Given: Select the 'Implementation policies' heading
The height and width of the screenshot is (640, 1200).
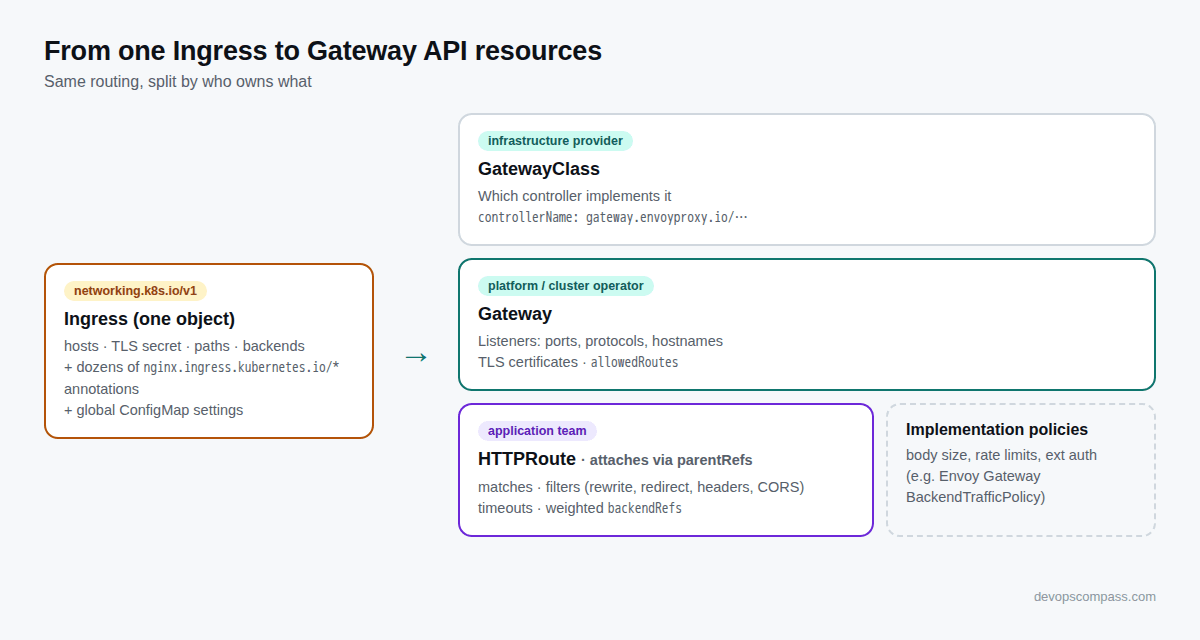Looking at the screenshot, I should pos(997,430).
